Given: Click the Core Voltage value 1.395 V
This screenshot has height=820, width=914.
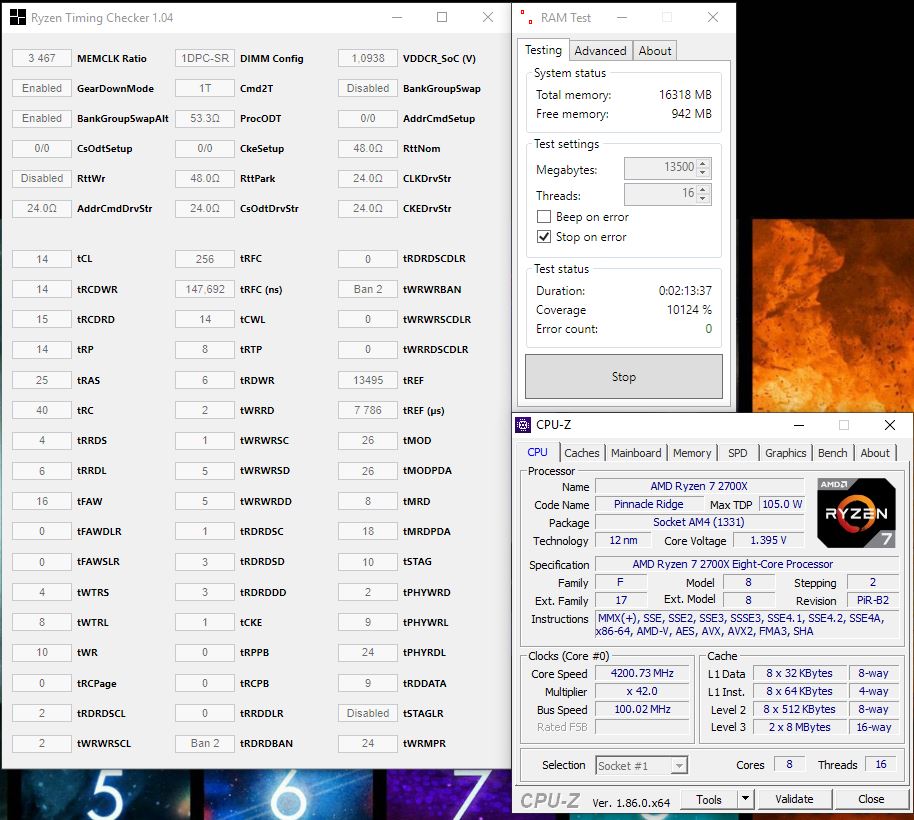Looking at the screenshot, I should [x=768, y=540].
